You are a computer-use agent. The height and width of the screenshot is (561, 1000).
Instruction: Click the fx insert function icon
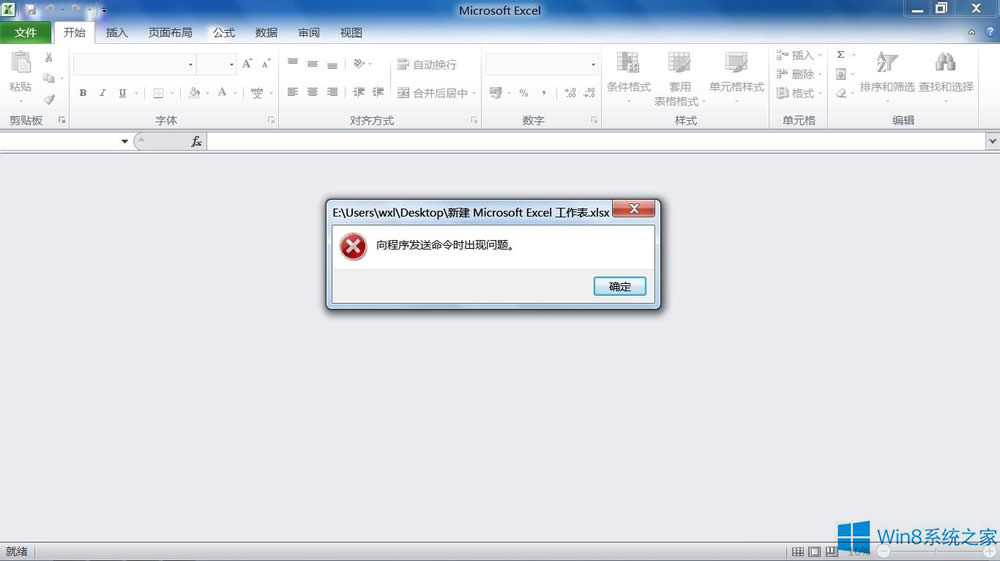196,142
